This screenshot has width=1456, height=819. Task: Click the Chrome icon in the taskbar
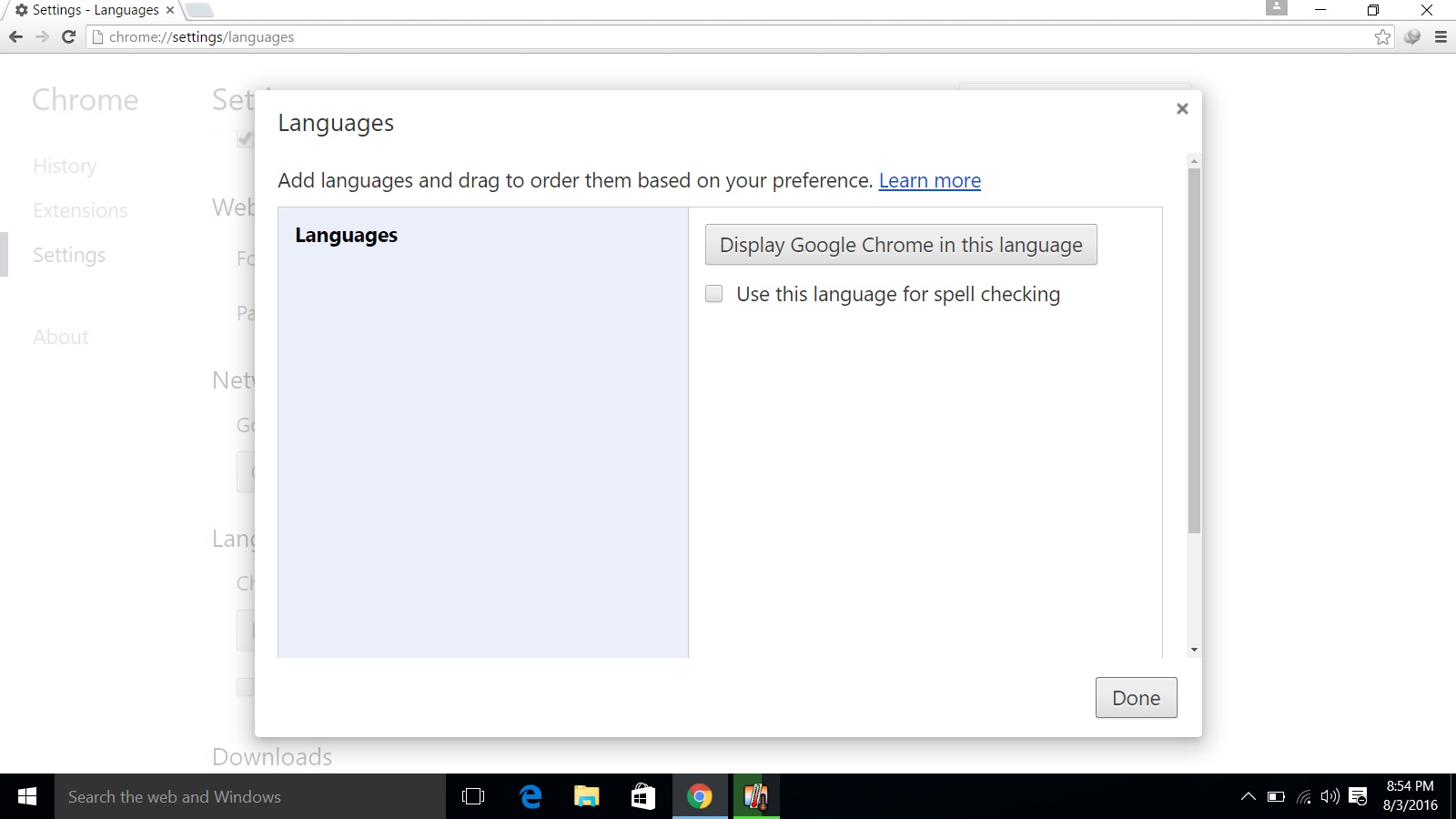tap(700, 796)
